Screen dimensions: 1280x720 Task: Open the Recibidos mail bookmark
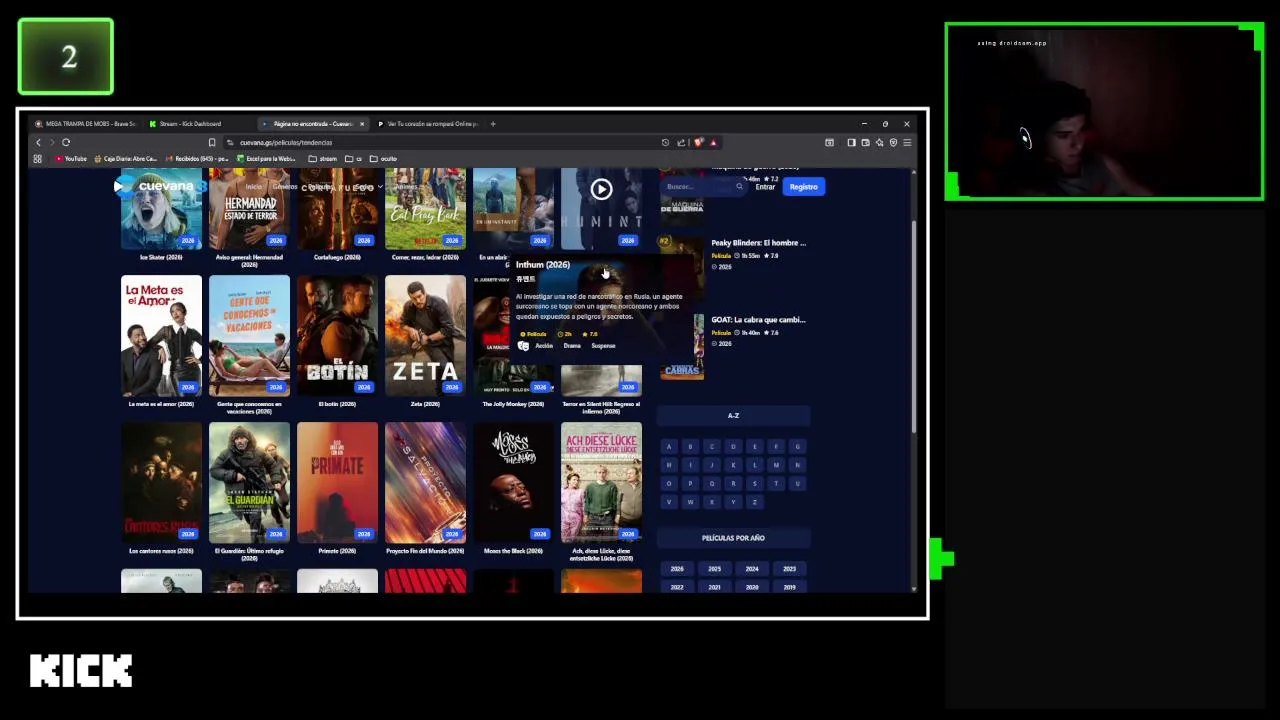click(x=198, y=159)
